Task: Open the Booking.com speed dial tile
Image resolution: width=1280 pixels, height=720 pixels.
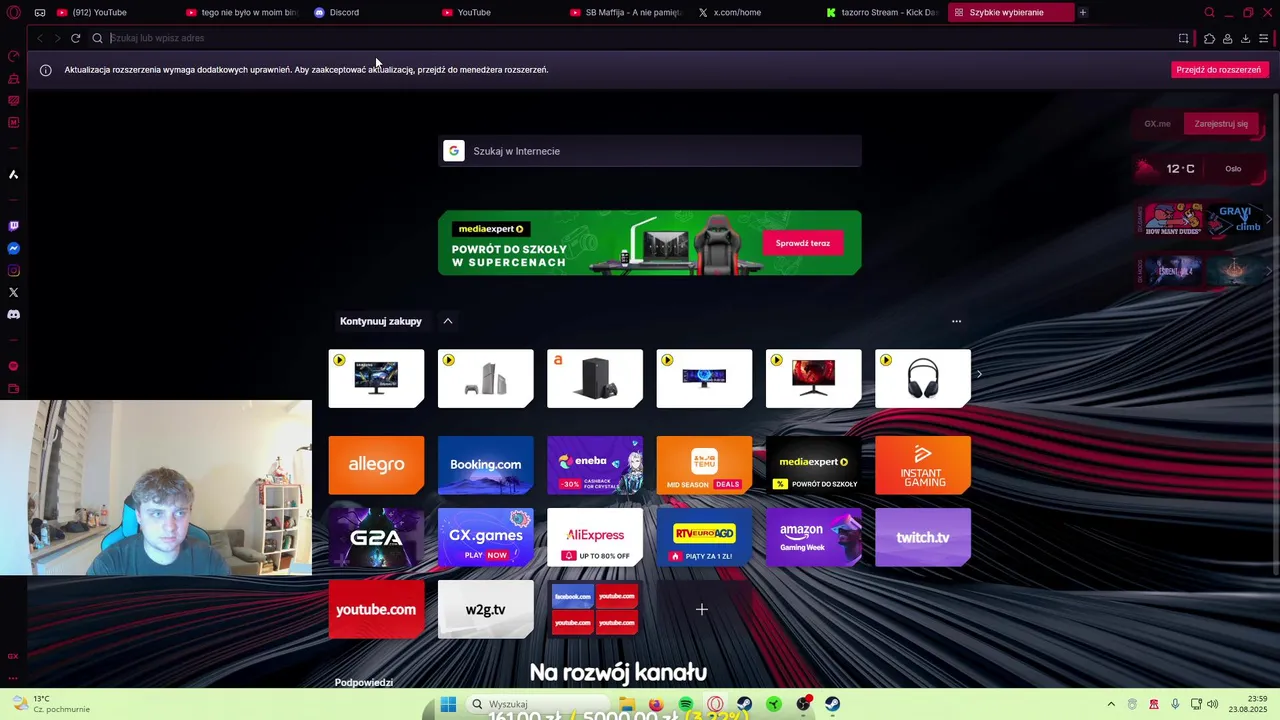Action: [x=486, y=465]
